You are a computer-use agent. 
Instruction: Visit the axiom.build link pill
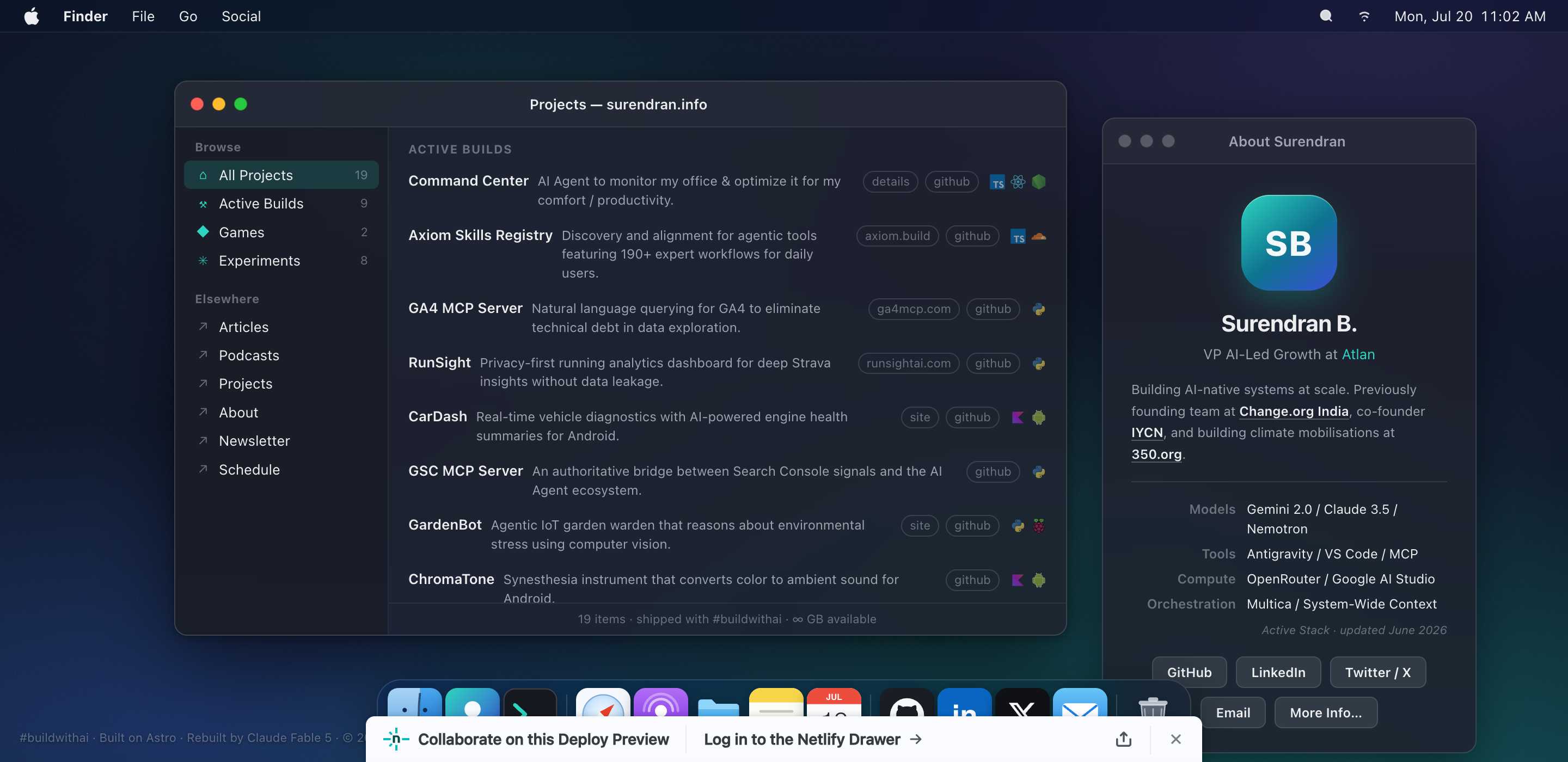coord(897,236)
